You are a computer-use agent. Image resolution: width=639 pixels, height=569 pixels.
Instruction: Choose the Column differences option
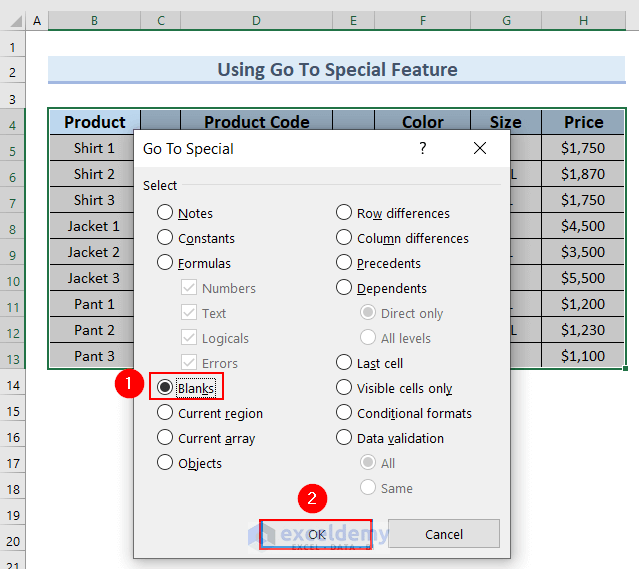403,238
